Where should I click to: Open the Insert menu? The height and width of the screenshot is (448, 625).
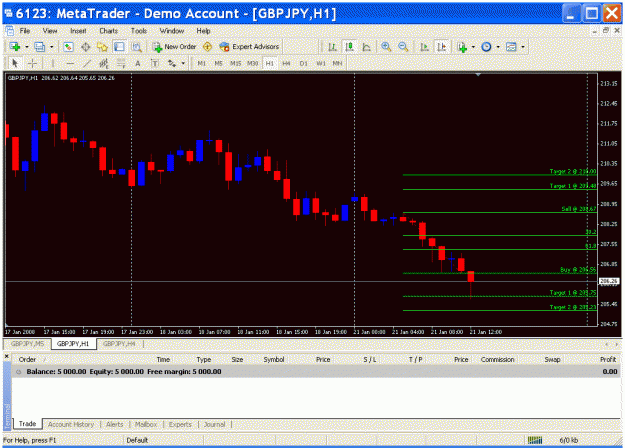(78, 31)
